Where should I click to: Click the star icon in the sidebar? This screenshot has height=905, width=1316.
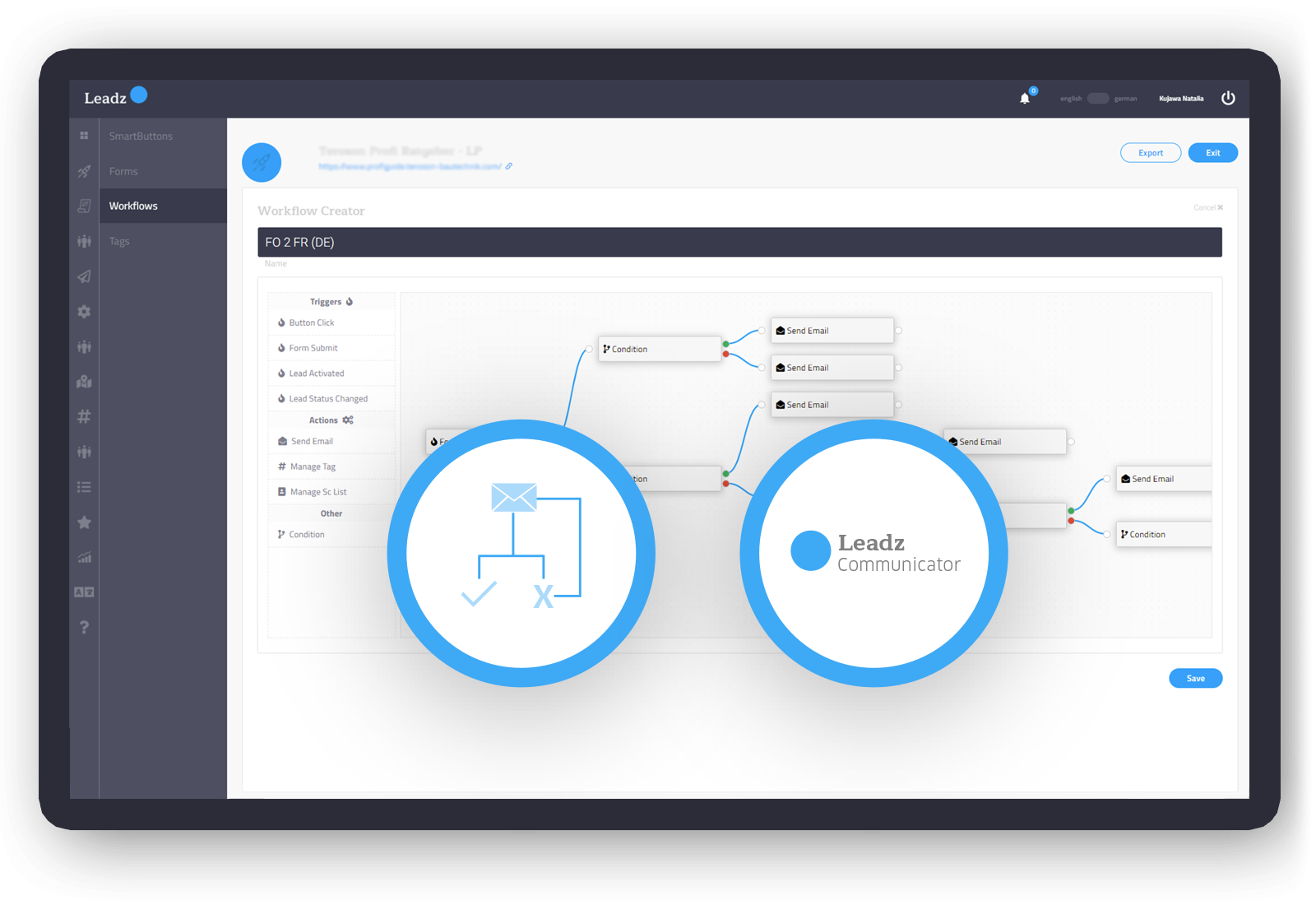point(84,522)
